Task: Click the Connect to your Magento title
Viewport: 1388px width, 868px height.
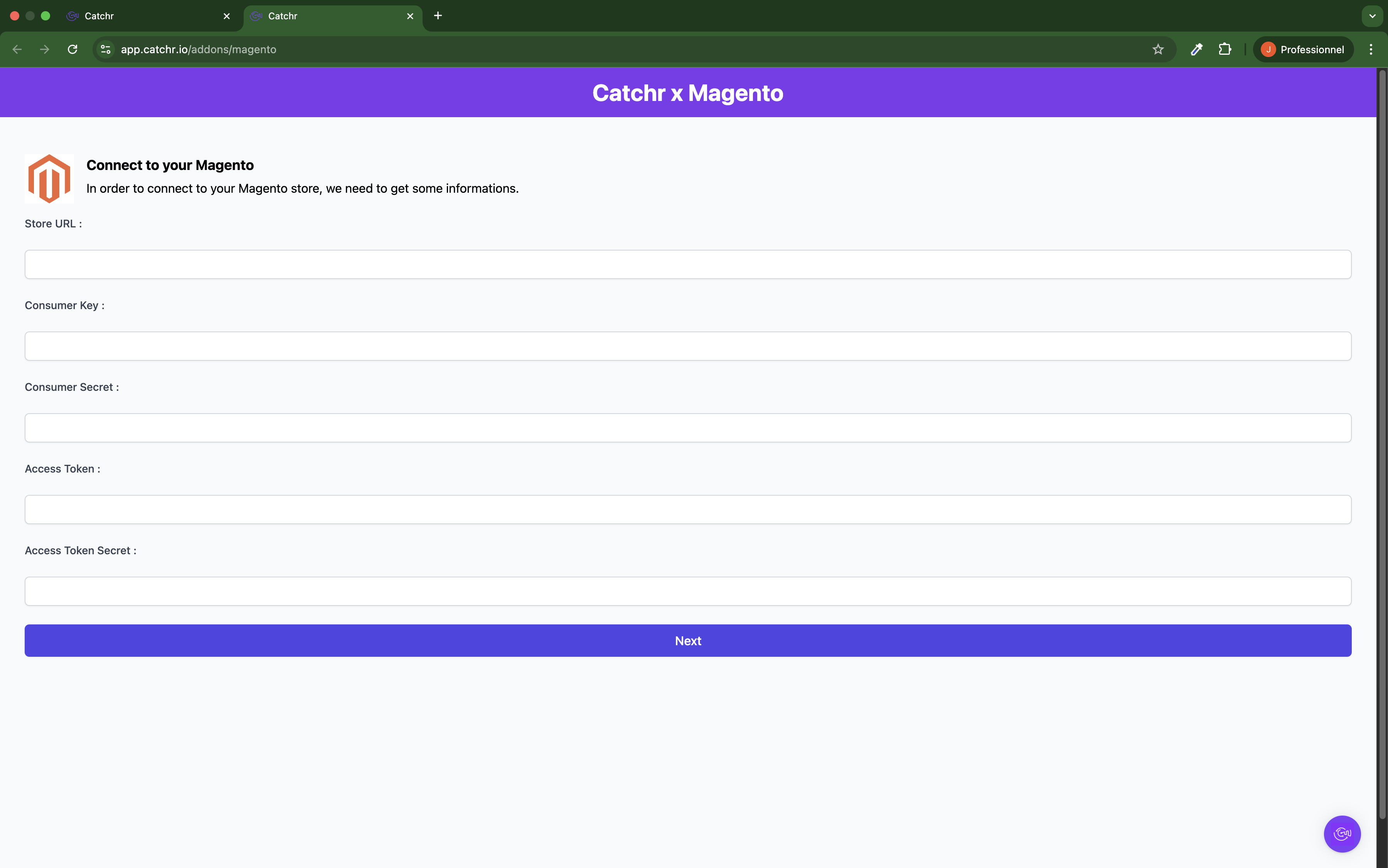Action: [x=170, y=165]
